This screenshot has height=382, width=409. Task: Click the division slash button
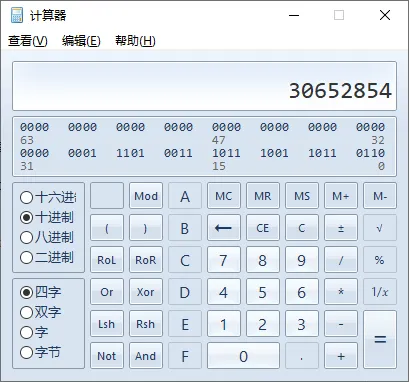click(341, 260)
